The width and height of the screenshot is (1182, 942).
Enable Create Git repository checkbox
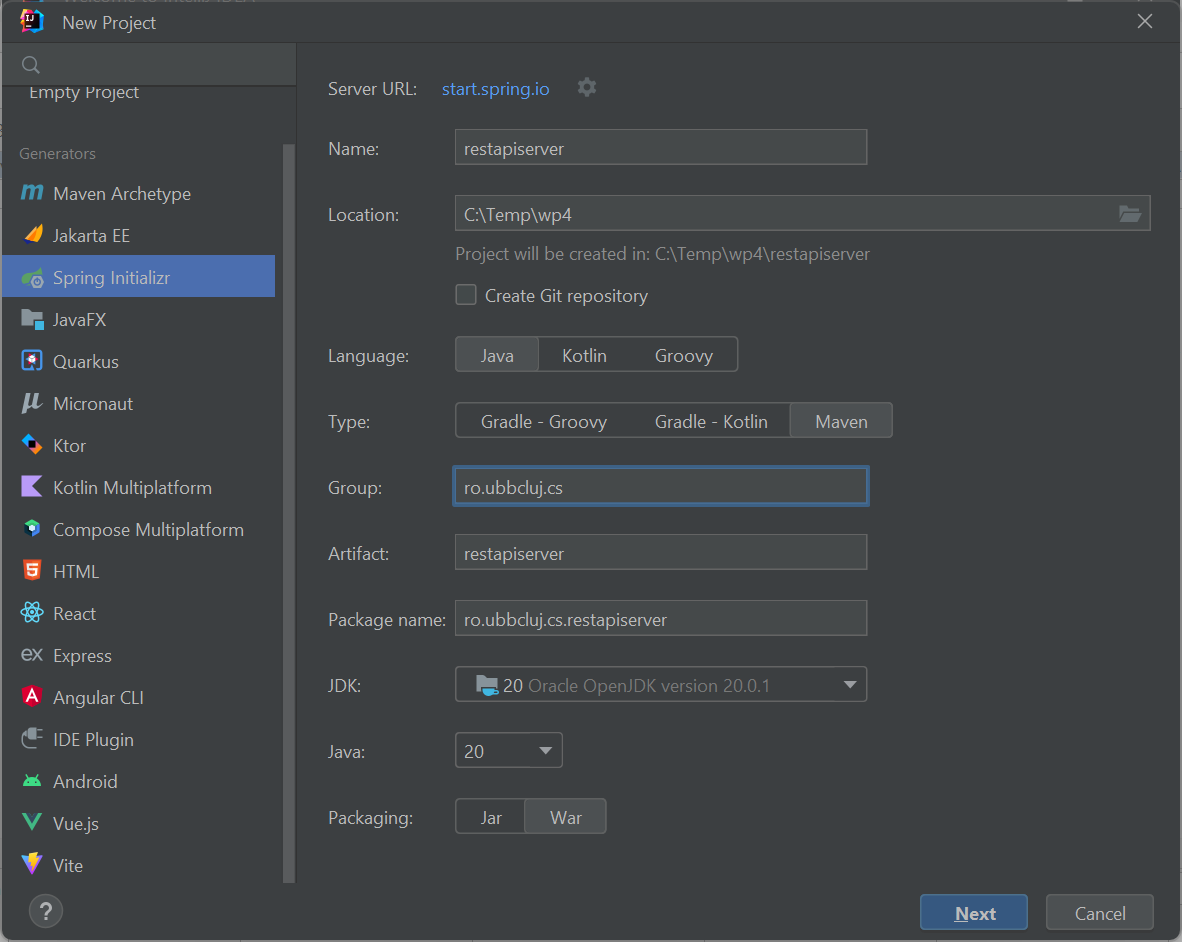(466, 295)
